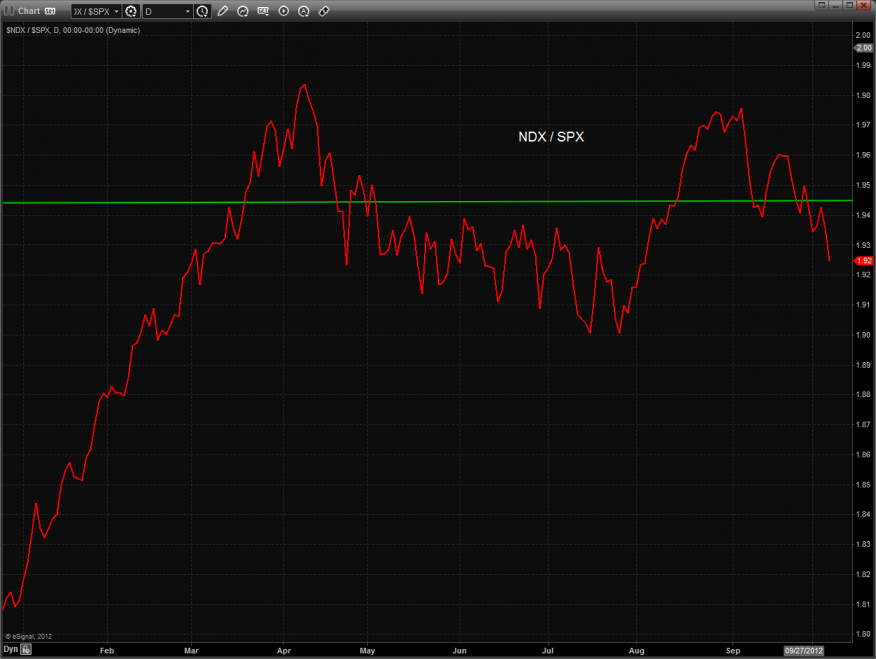The width and height of the screenshot is (876, 659).
Task: Click the interval clock icon
Action: (x=203, y=11)
